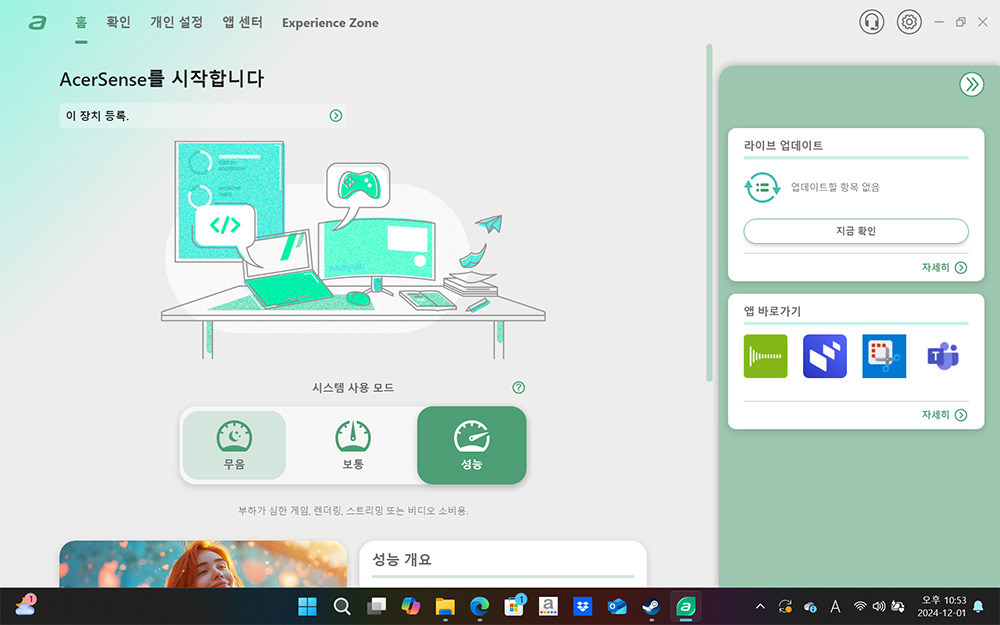Open the device registration arrow
Viewport: 1000px width, 625px height.
[x=335, y=115]
